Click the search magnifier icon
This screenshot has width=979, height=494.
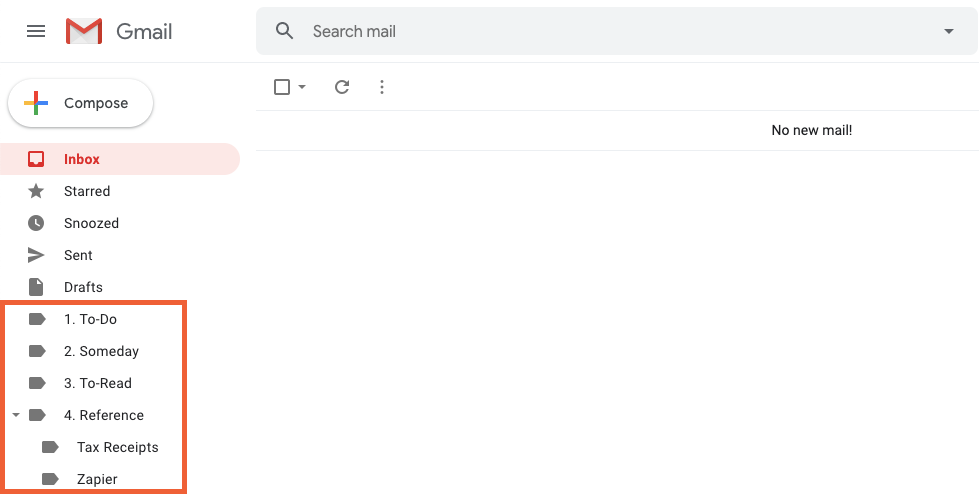(x=285, y=31)
